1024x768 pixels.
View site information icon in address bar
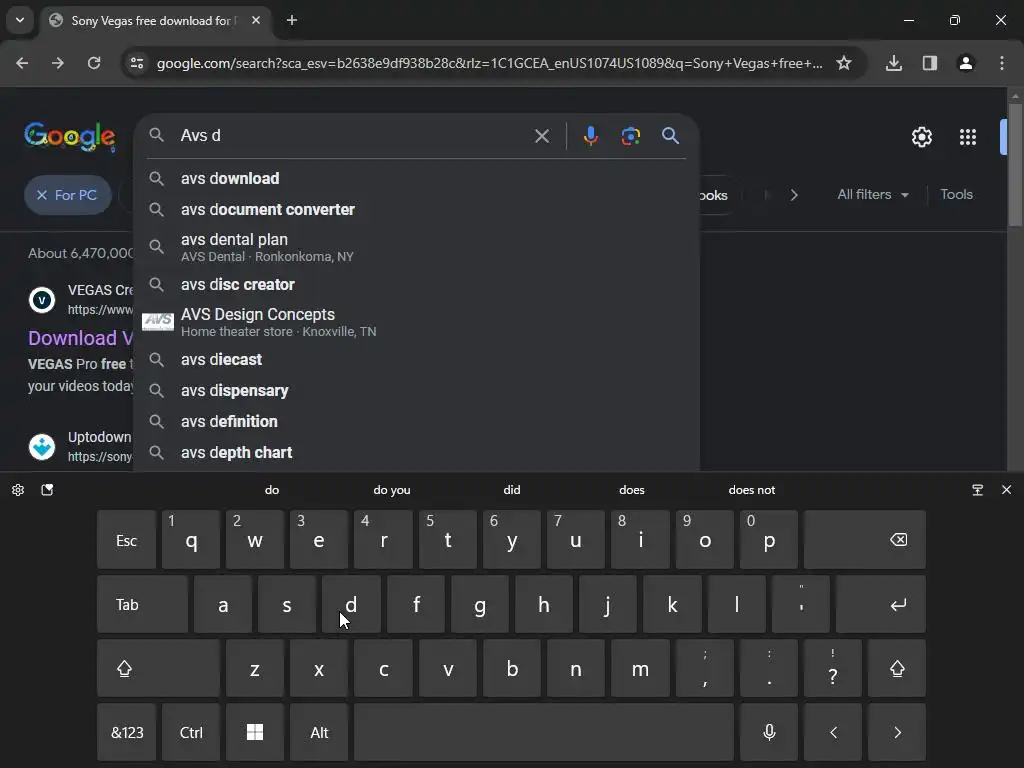tap(137, 63)
